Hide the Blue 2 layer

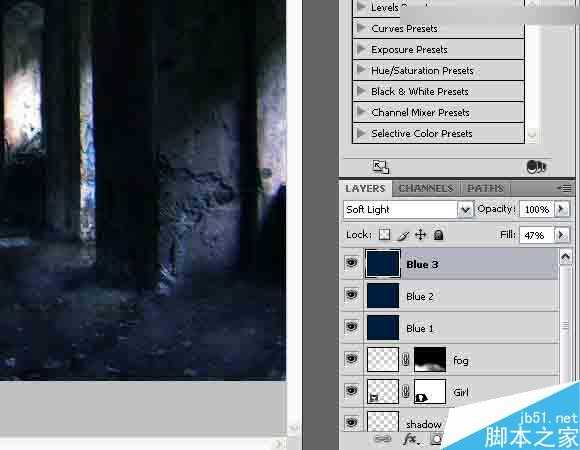352,295
